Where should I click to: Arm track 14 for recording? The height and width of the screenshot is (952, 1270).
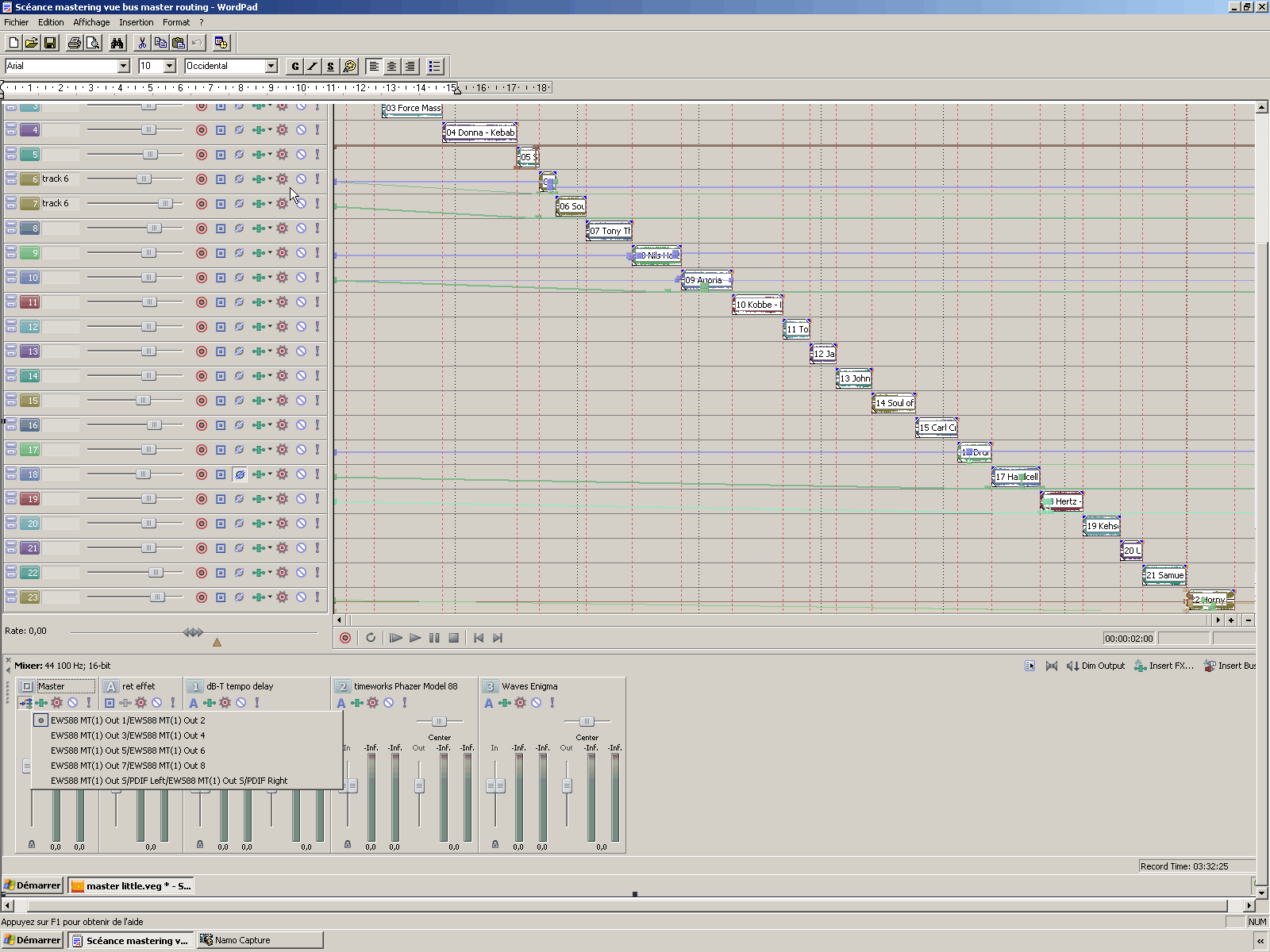[x=202, y=376]
